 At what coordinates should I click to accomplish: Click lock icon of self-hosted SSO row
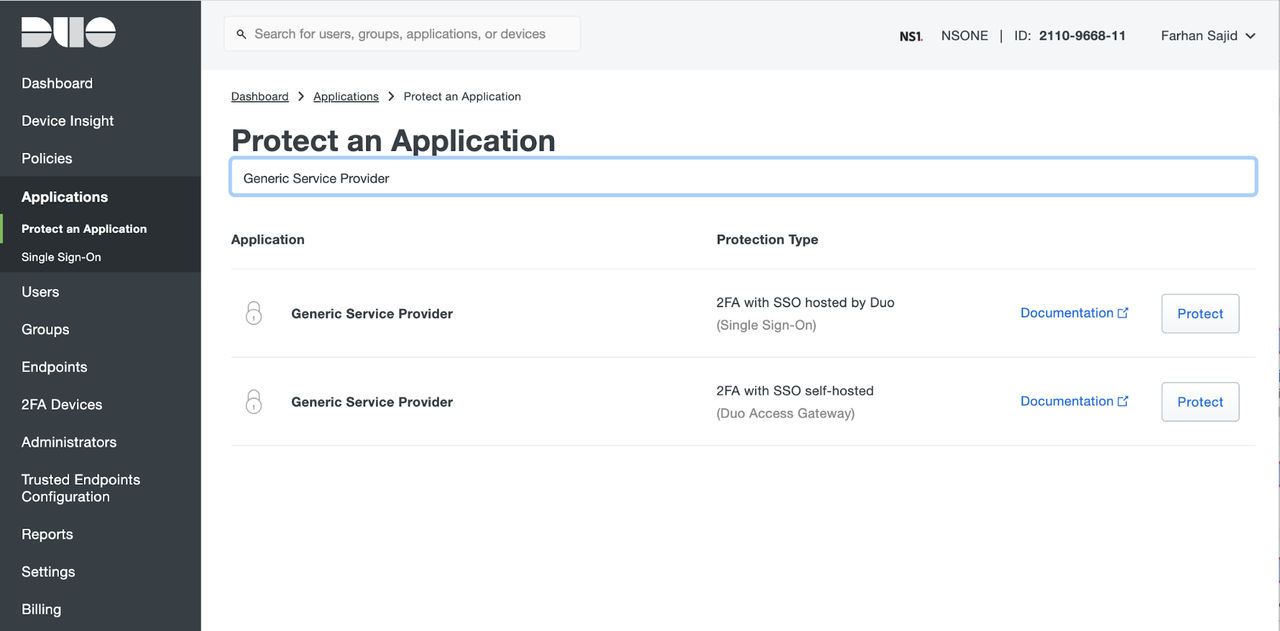click(x=254, y=401)
